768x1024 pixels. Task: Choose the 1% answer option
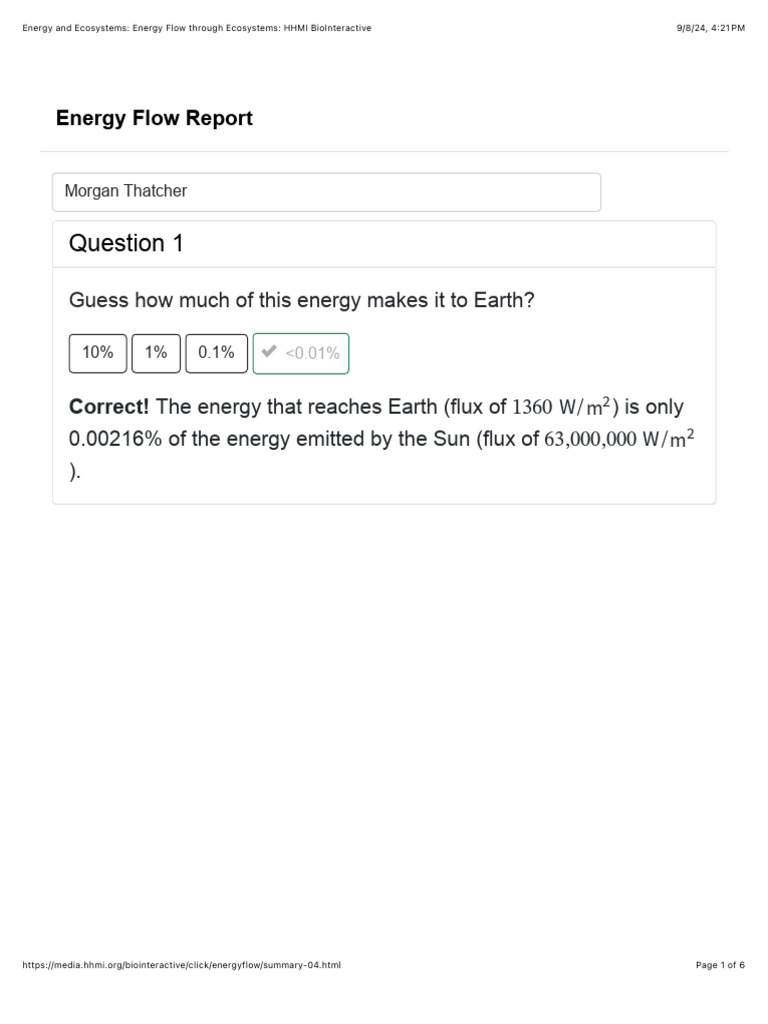click(x=156, y=353)
